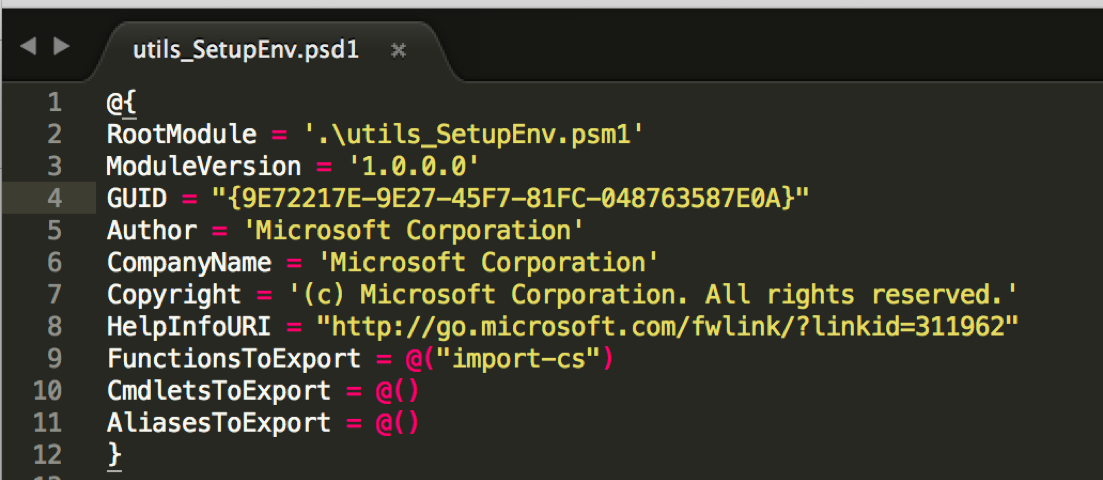Click line number 12 in gutter
Viewport: 1103px width, 480px height.
[x=47, y=455]
